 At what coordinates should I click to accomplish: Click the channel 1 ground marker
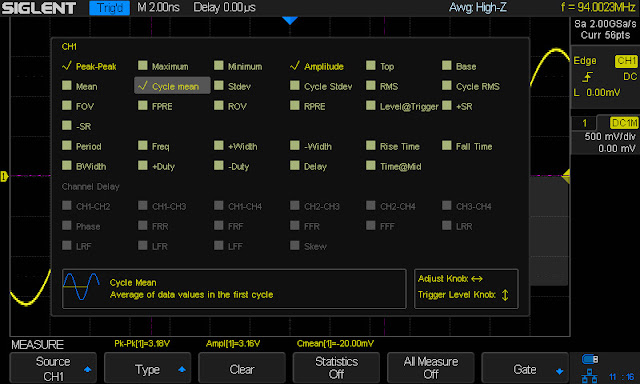tap(4, 177)
